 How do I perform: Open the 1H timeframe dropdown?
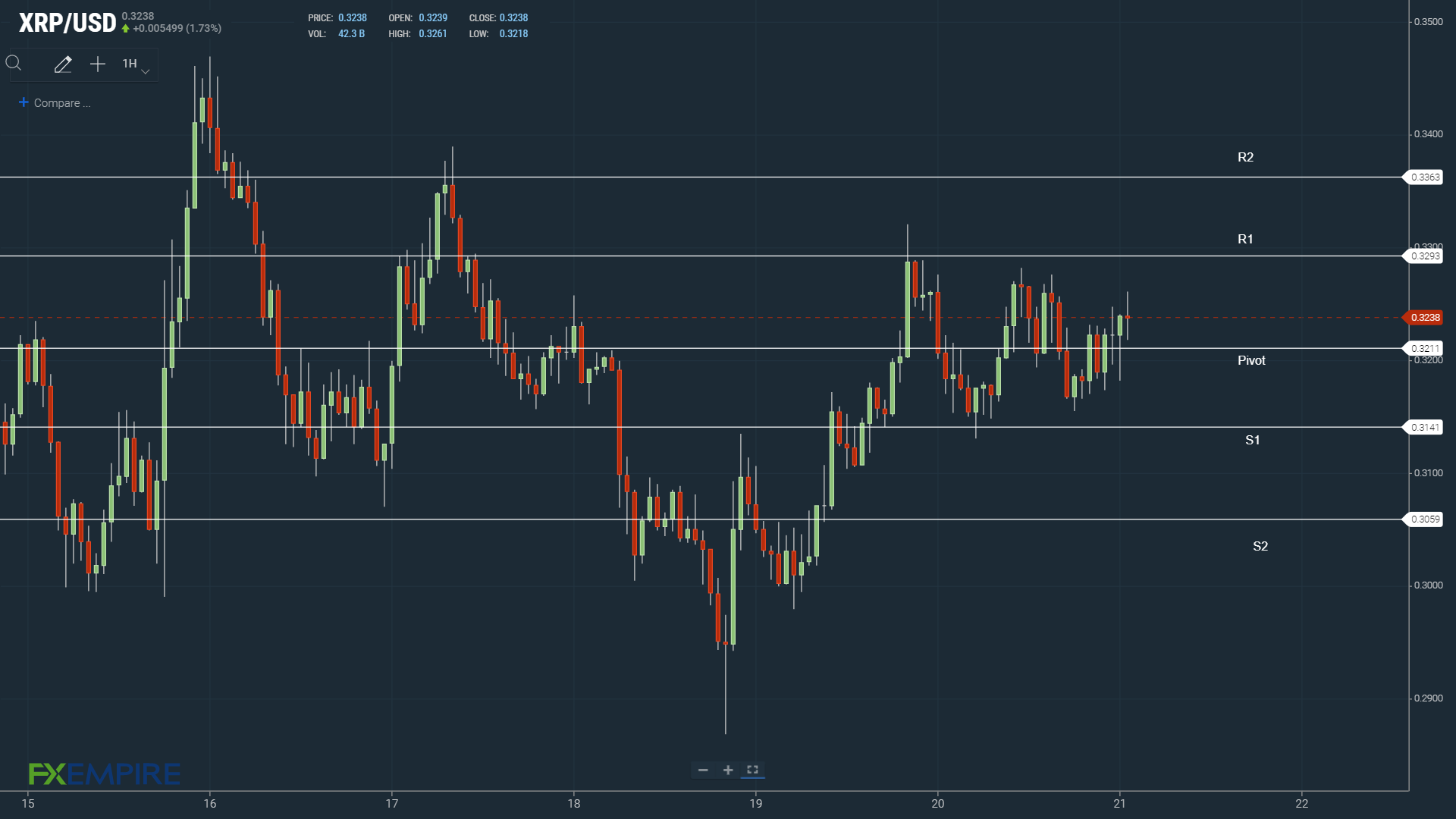[x=136, y=64]
